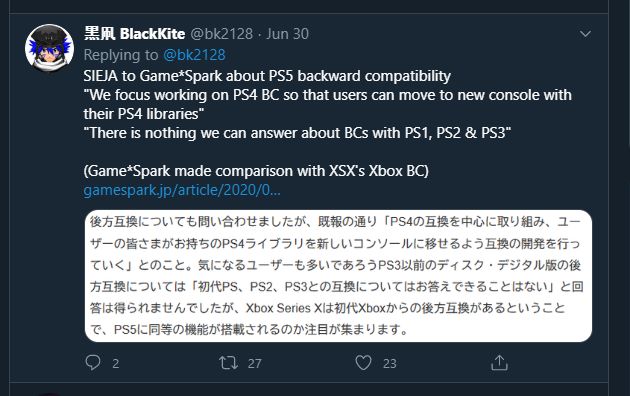Image resolution: width=630 pixels, height=396 pixels.
Task: Open the gray @bk2128 handle in header
Action: point(221,34)
